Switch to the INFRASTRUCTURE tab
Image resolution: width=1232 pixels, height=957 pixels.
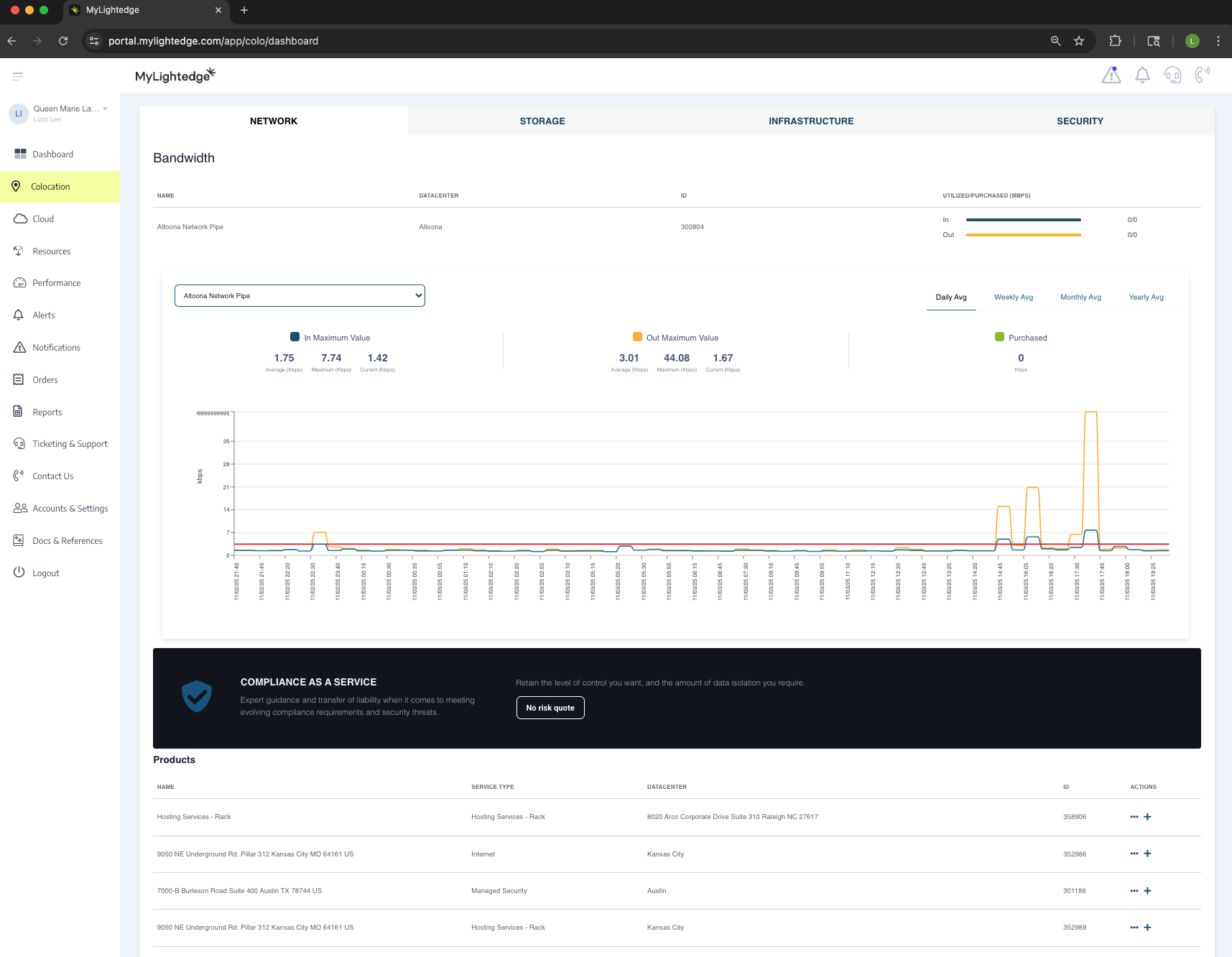(x=811, y=121)
